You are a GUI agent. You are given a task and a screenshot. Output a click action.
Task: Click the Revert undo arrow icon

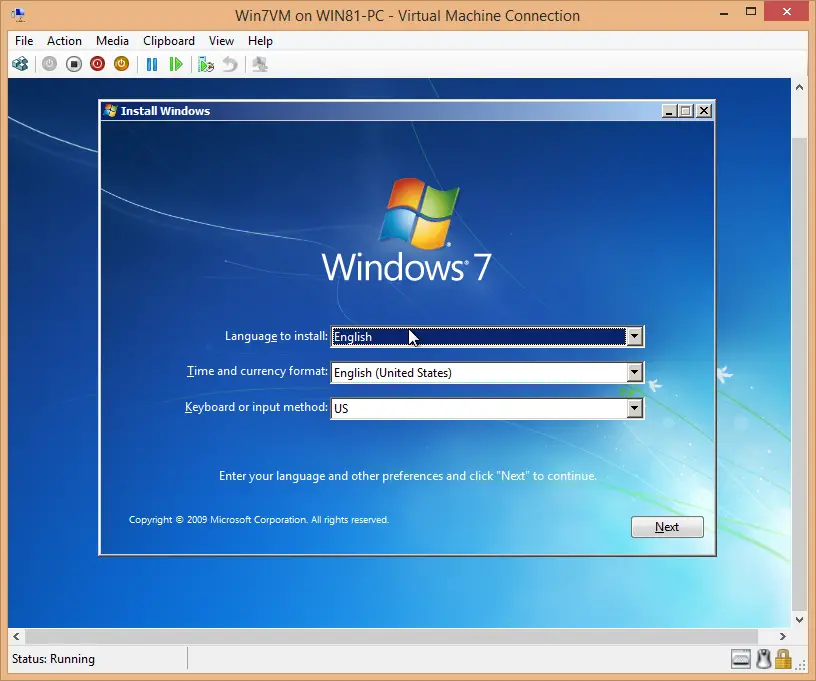click(230, 65)
